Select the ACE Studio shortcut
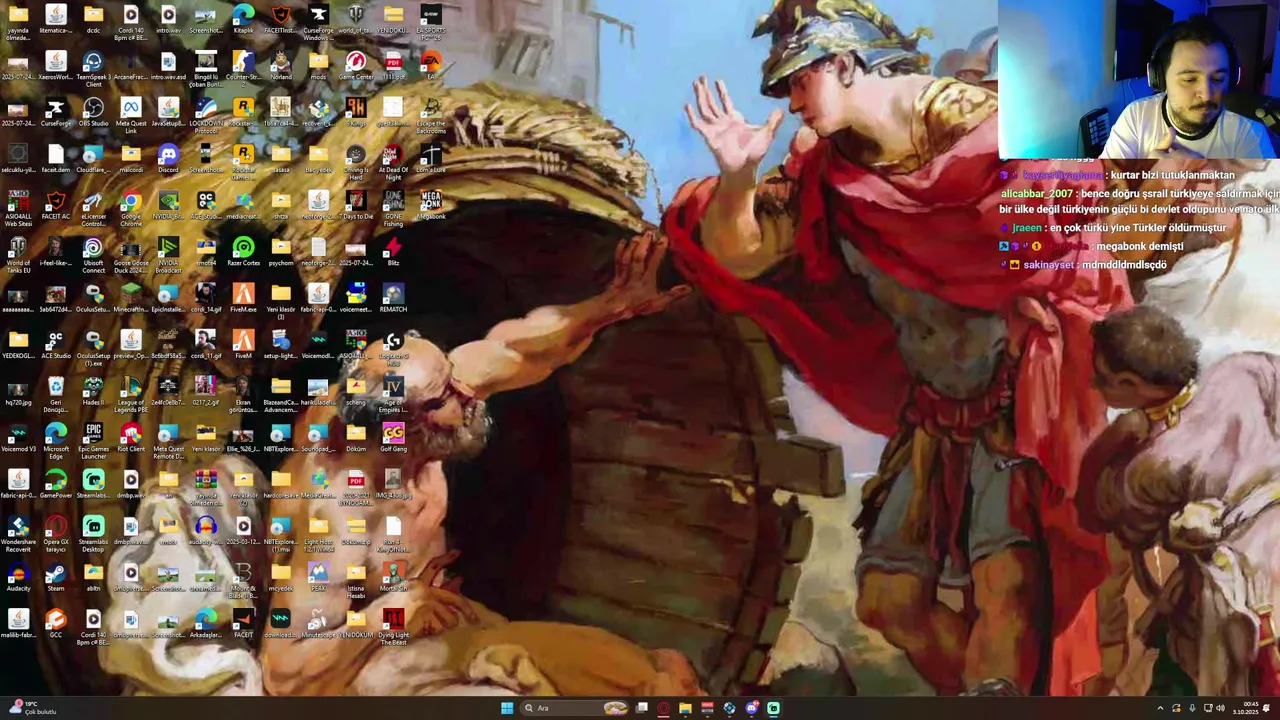1280x720 pixels. pos(56,345)
